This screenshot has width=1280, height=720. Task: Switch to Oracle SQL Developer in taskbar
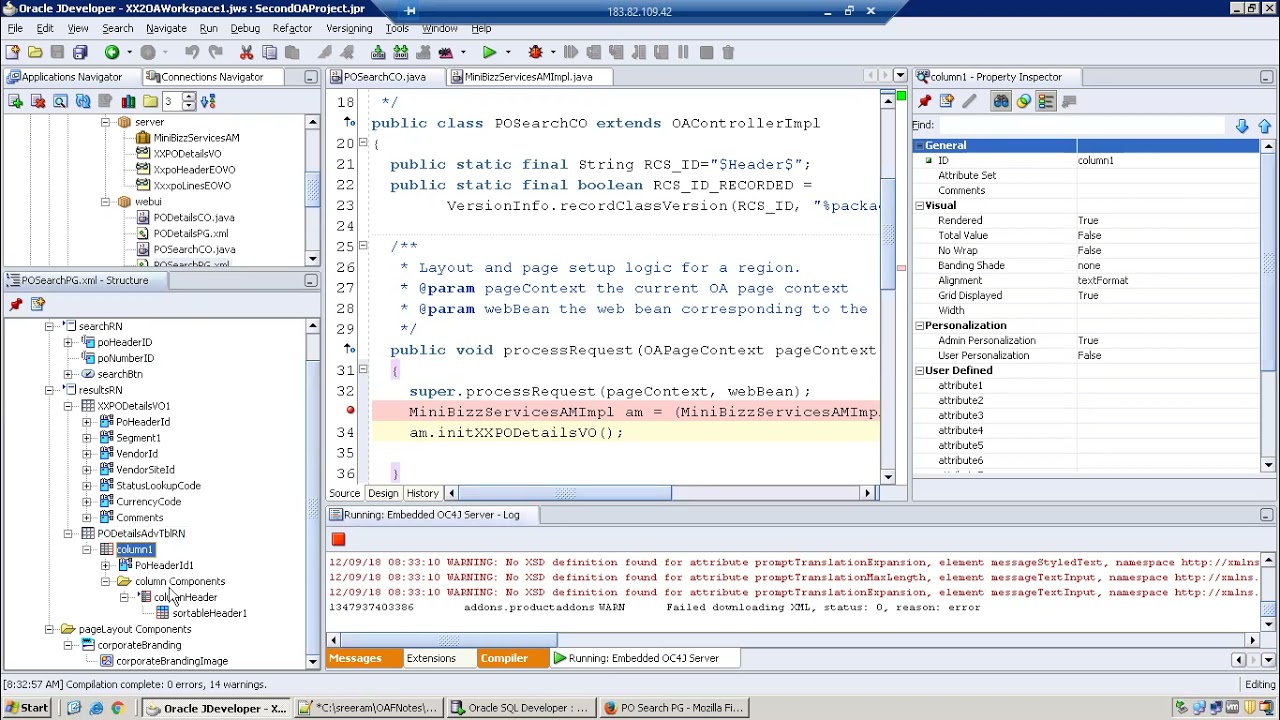tap(521, 708)
